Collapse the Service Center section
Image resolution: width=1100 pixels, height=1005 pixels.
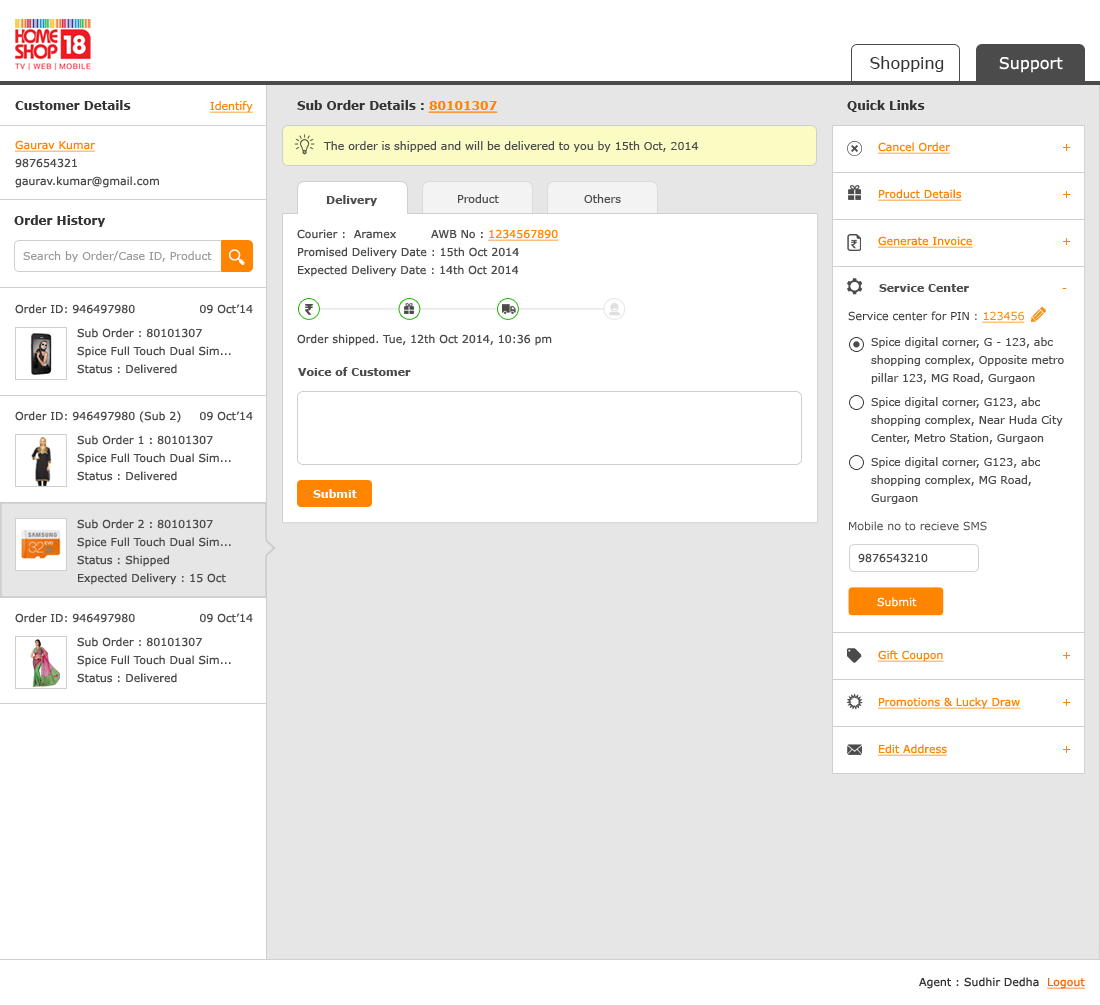point(1064,288)
